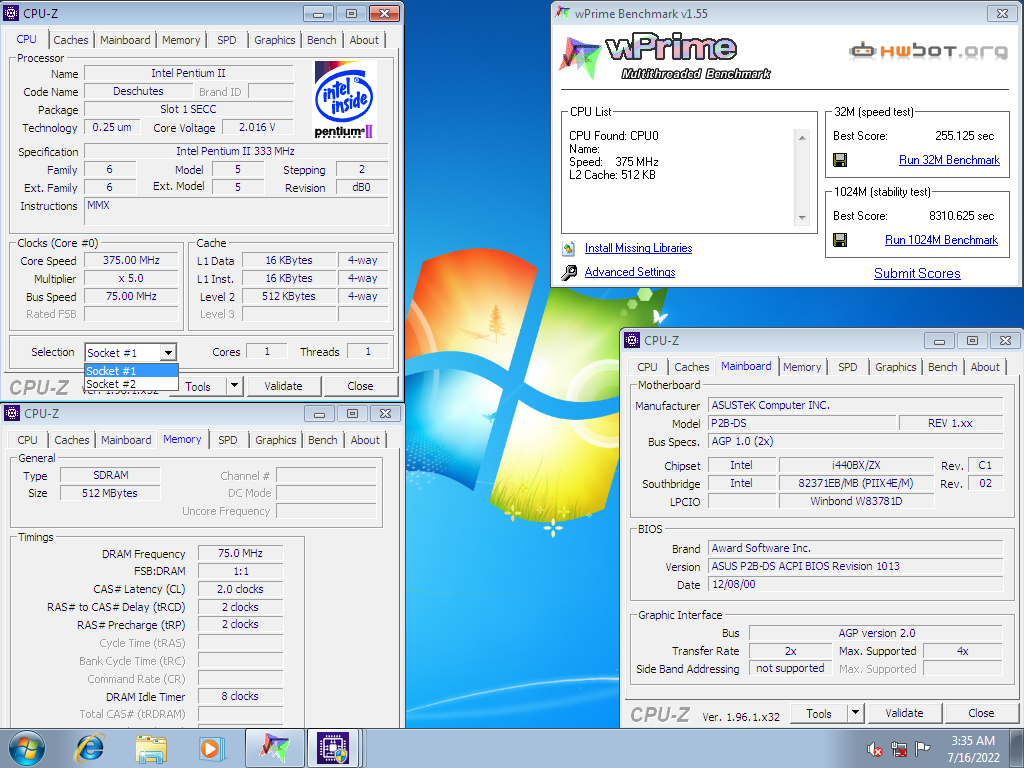Image resolution: width=1024 pixels, height=768 pixels.
Task: Switch to Caches tab in the processor window
Action: 71,40
